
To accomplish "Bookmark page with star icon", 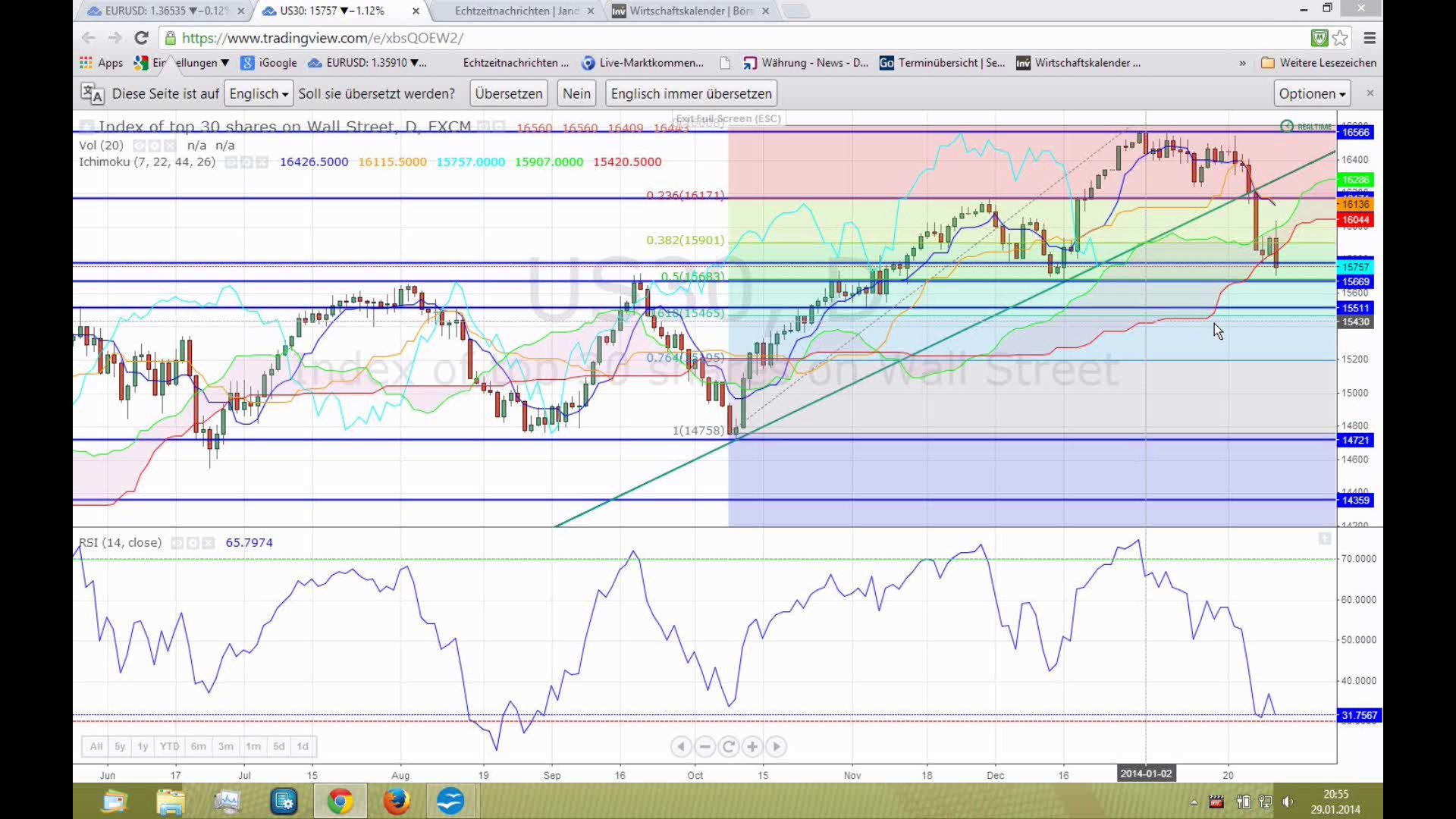I will pos(1340,38).
